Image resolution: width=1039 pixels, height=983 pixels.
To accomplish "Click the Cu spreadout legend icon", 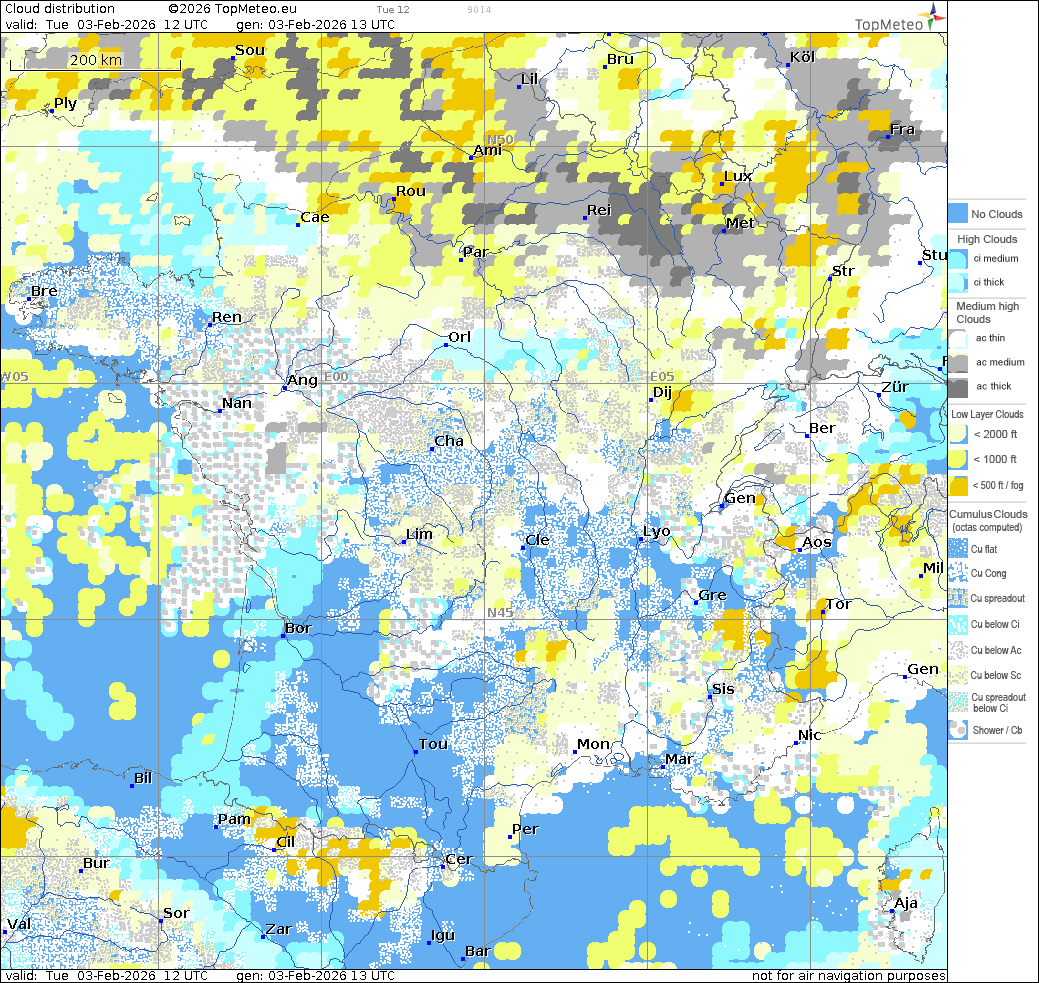I will [958, 599].
